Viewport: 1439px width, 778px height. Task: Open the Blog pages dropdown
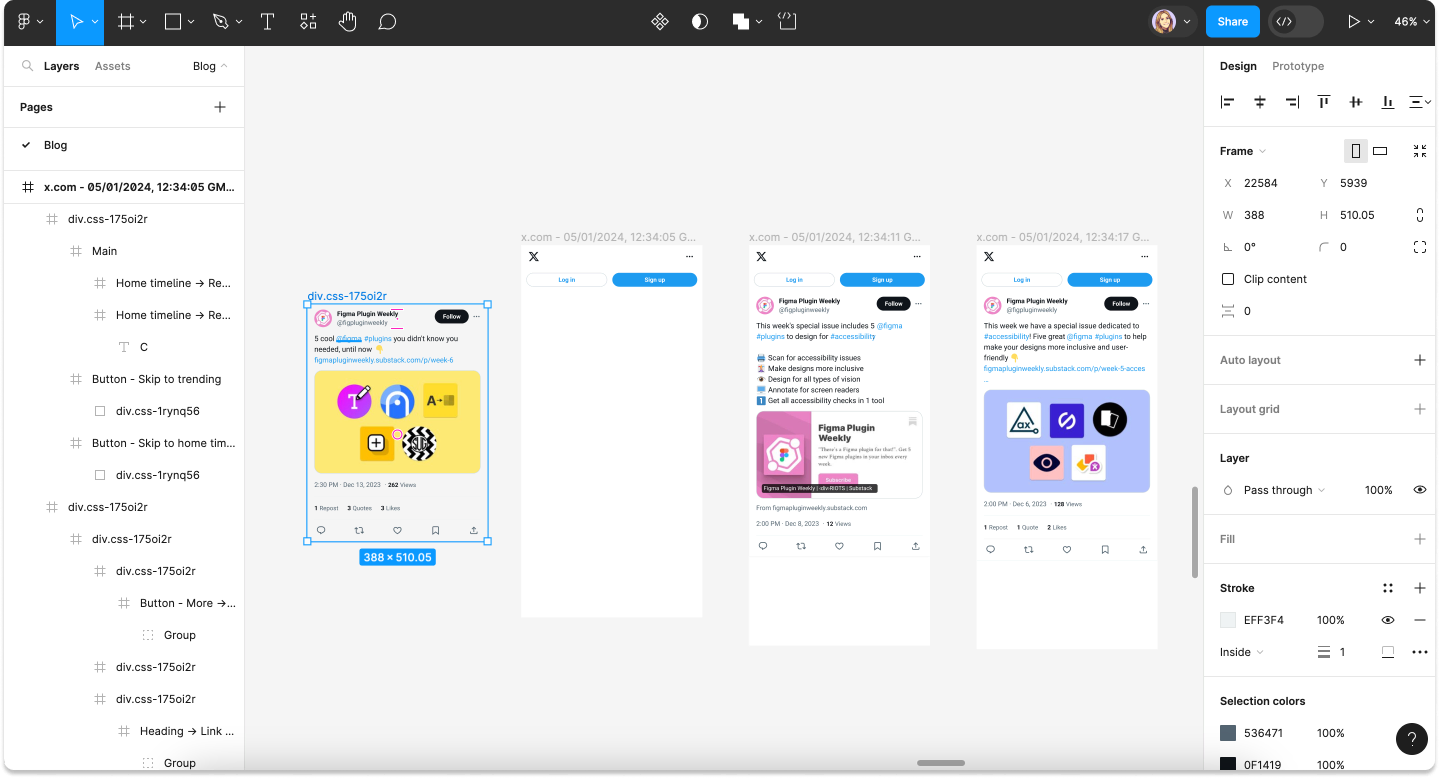click(210, 66)
